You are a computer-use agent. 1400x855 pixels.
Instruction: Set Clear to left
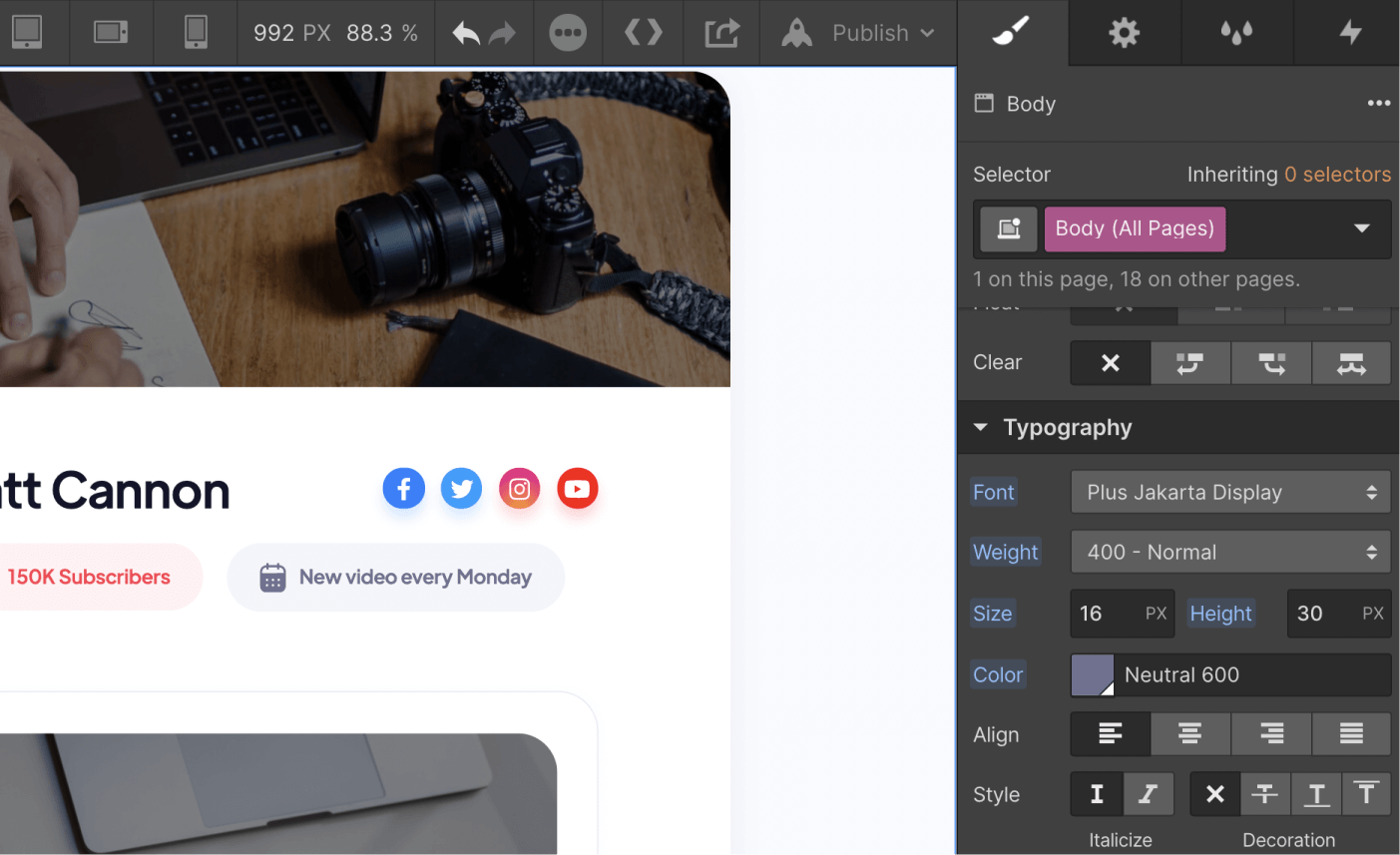[x=1190, y=363]
